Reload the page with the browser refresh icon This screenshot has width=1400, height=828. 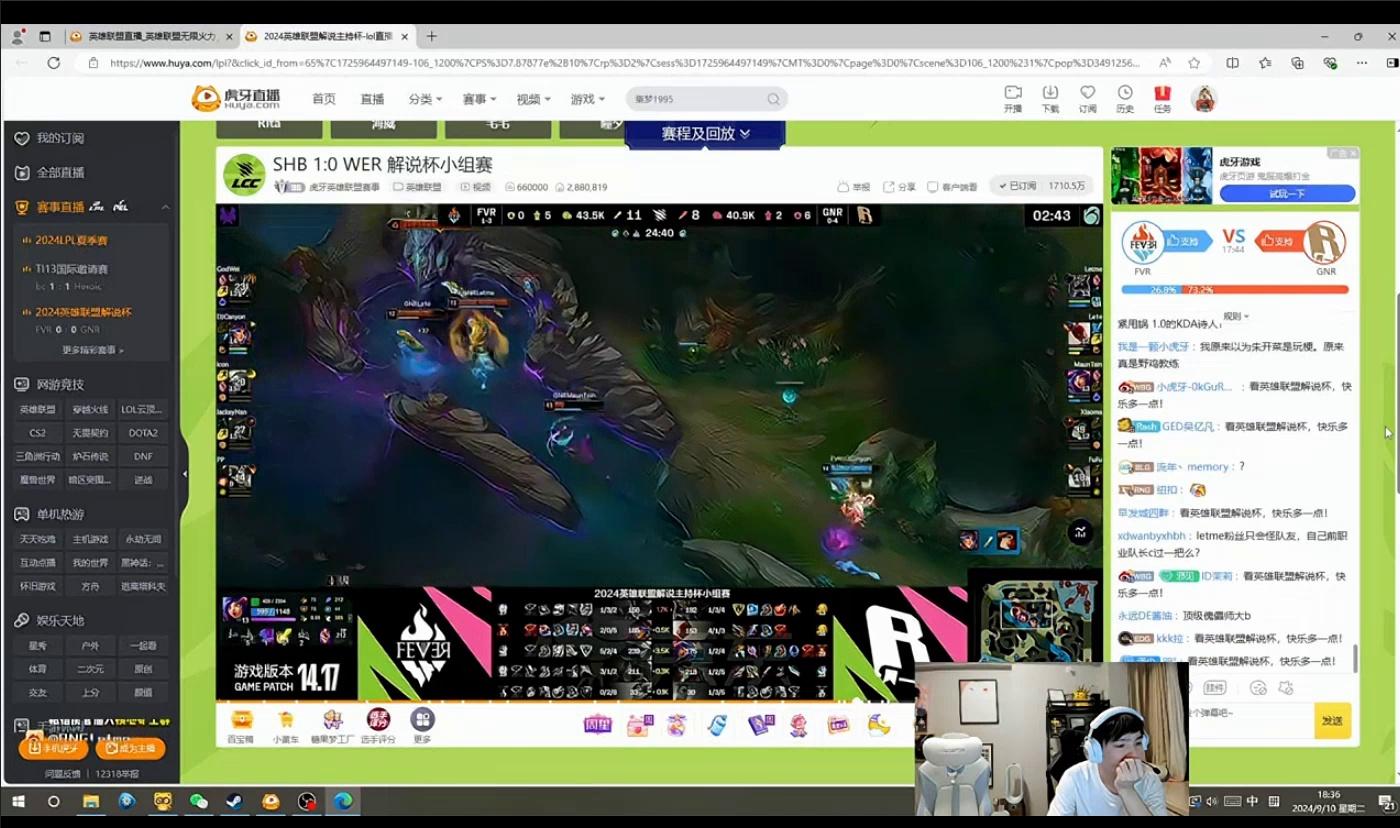click(x=54, y=62)
